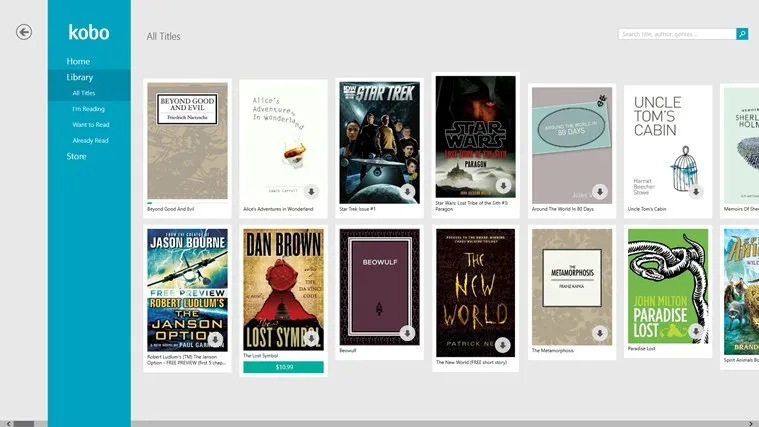Open the Star Trek Issue #1 cover
This screenshot has width=759, height=427.
coord(380,142)
